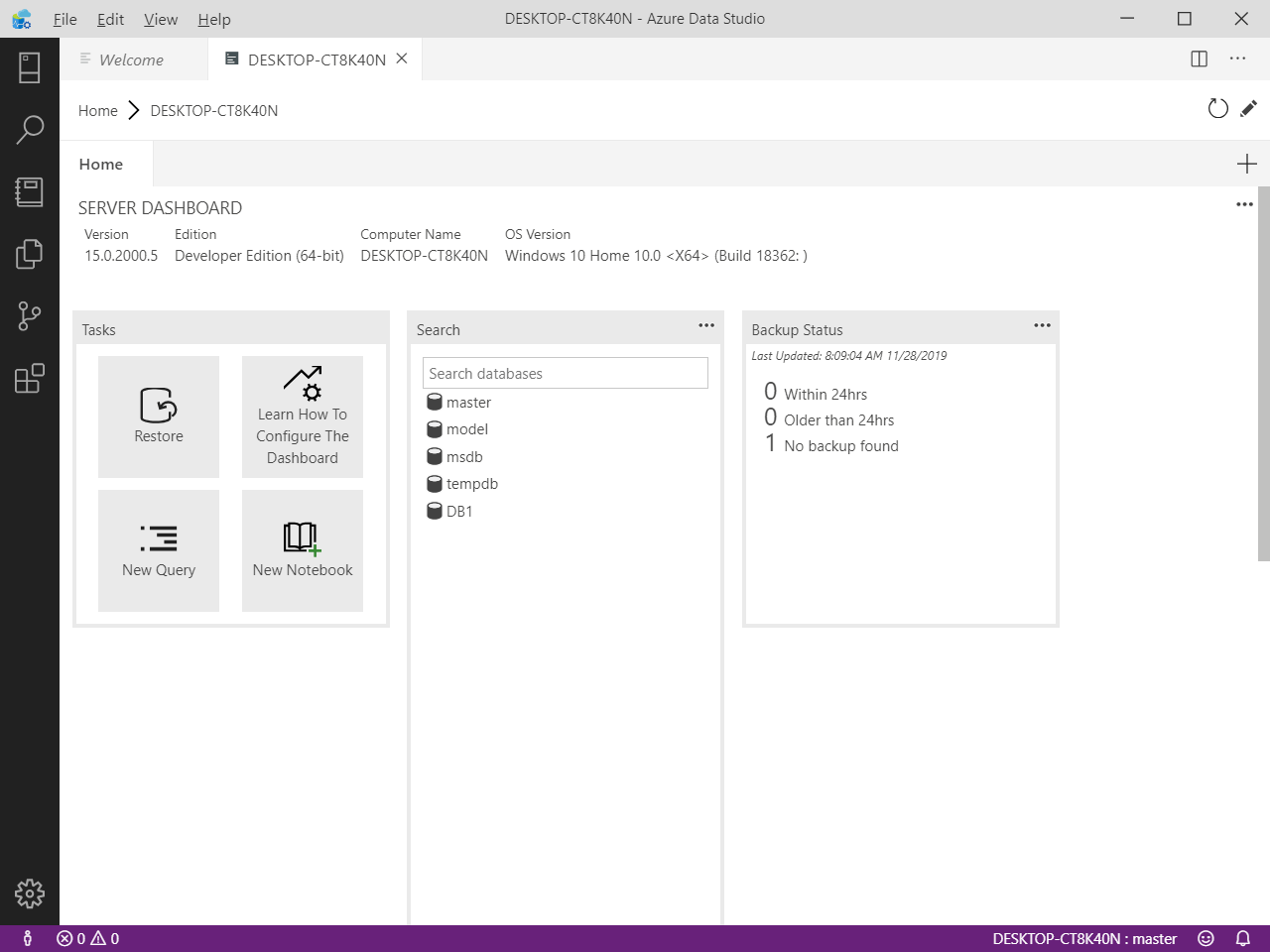Open the Connections view in activity bar

(x=30, y=67)
